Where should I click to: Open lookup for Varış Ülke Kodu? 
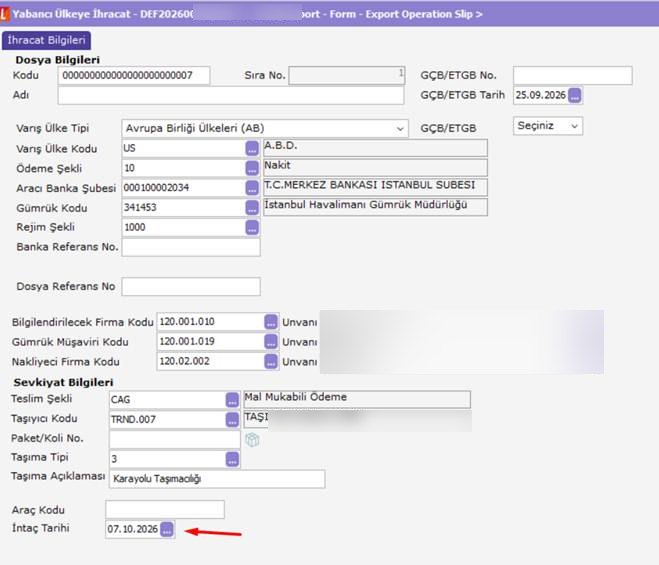point(252,148)
